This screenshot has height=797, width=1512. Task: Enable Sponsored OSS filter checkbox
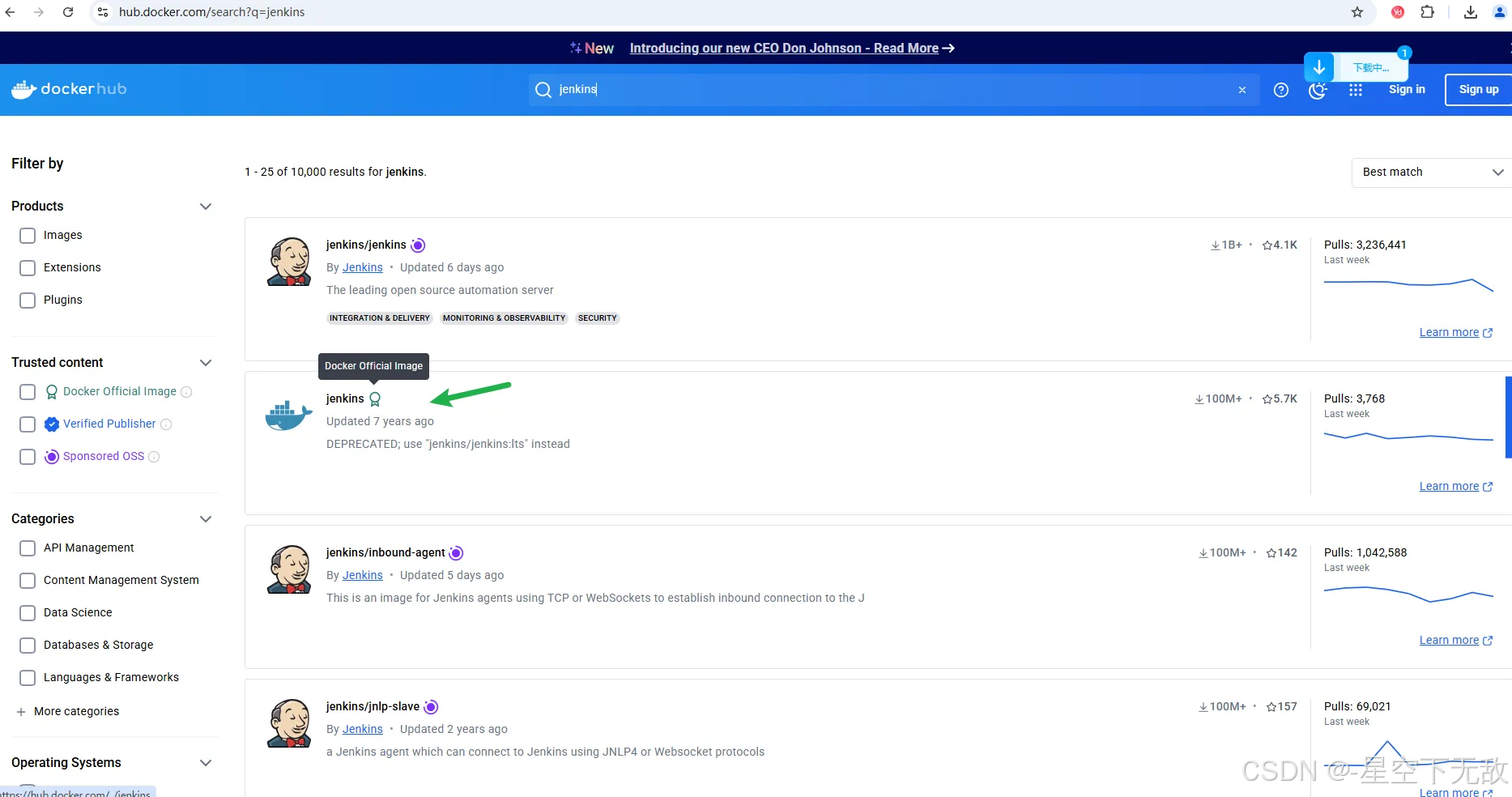tap(28, 457)
